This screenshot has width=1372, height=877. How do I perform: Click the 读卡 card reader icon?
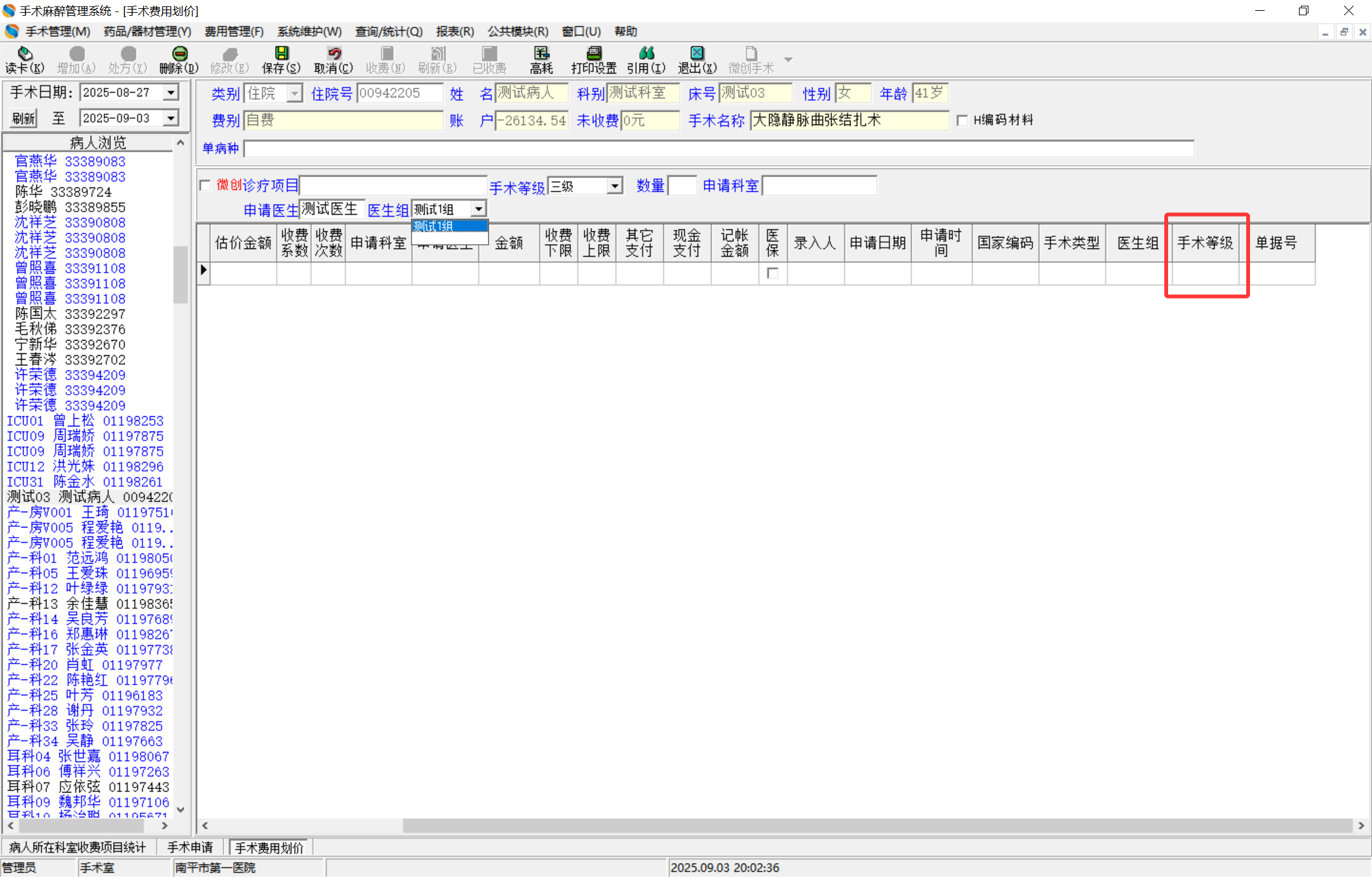pyautogui.click(x=25, y=54)
